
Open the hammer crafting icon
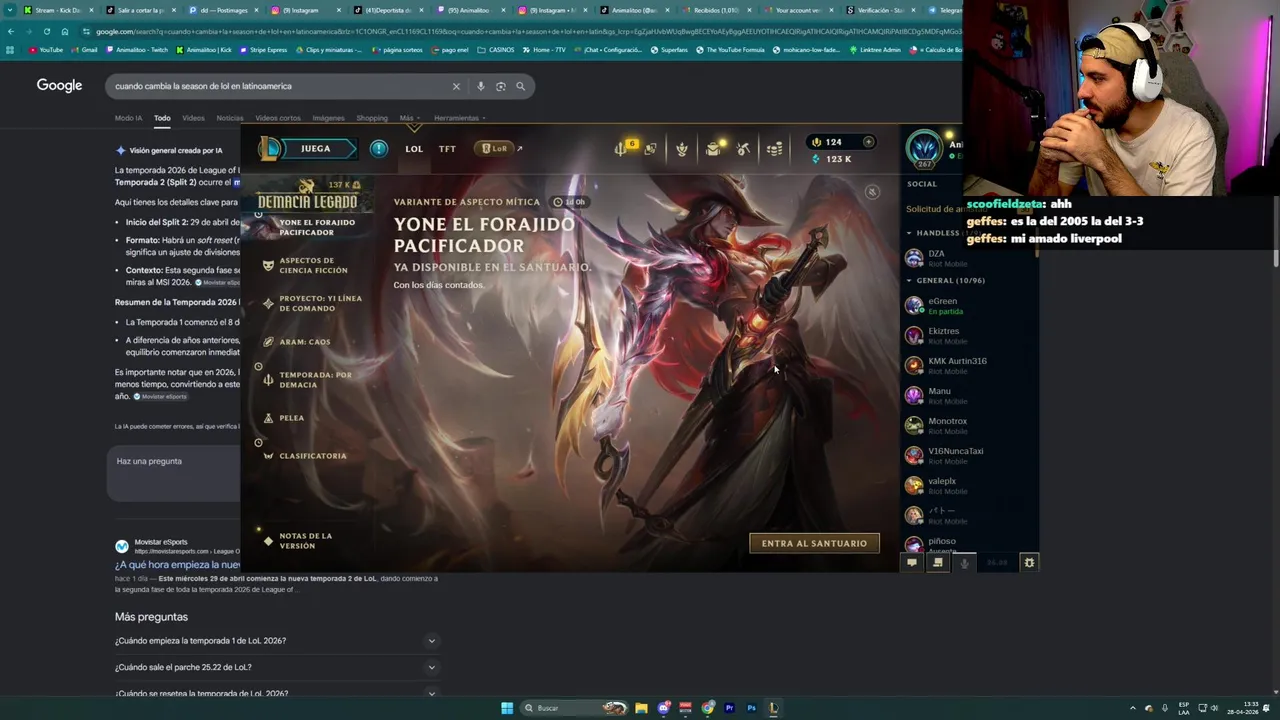click(x=743, y=149)
